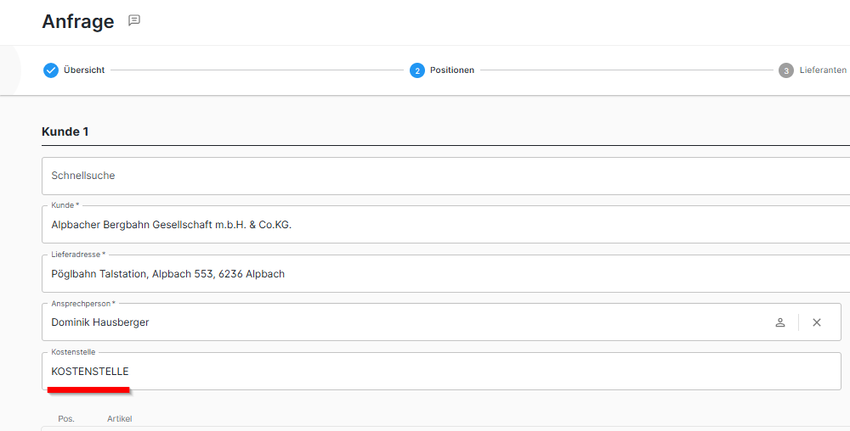Click the Kunde 1 section heading
850x431 pixels.
coord(65,132)
